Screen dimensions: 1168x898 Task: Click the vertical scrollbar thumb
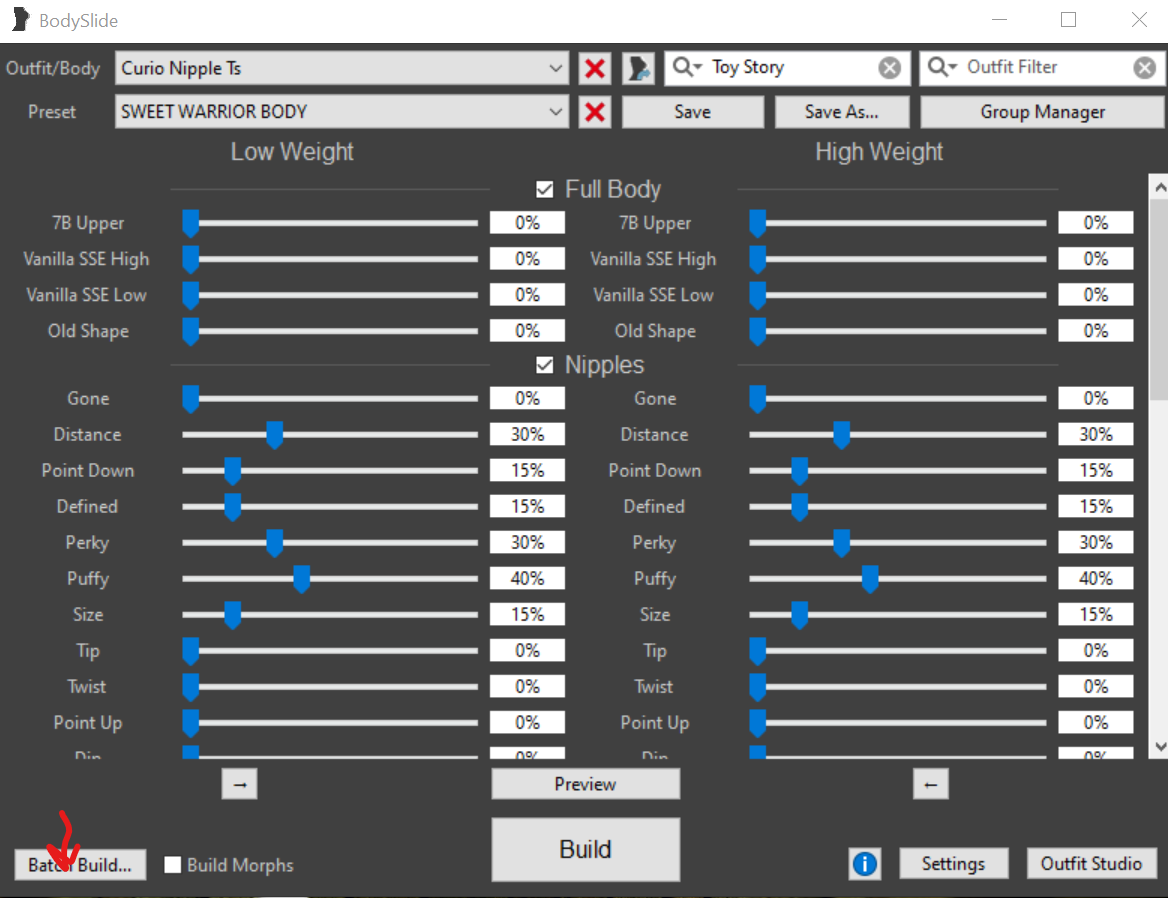[x=1159, y=298]
